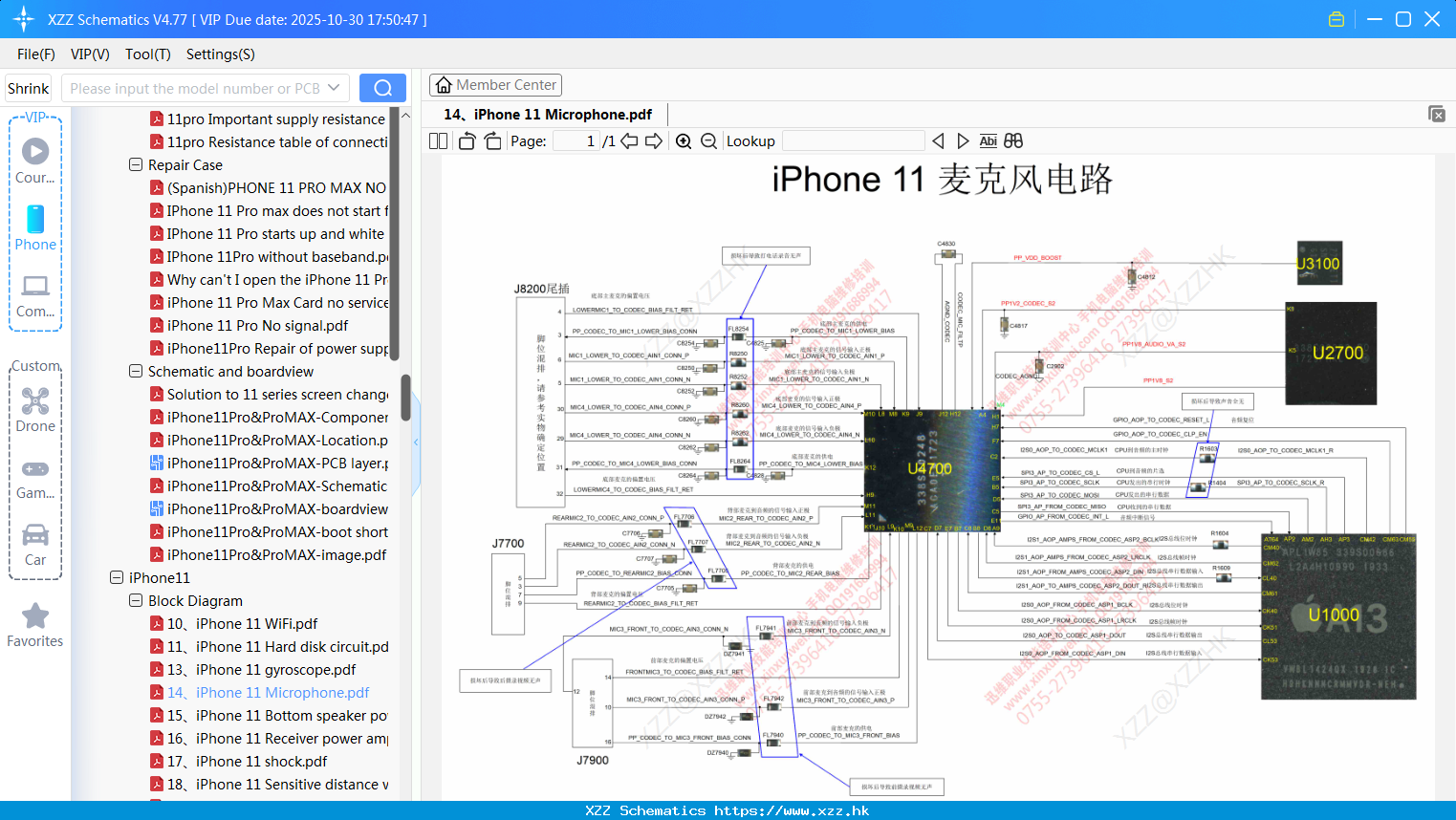The image size is (1456, 820).
Task: Collapse the iPhone11 tree node
Action: (x=117, y=577)
